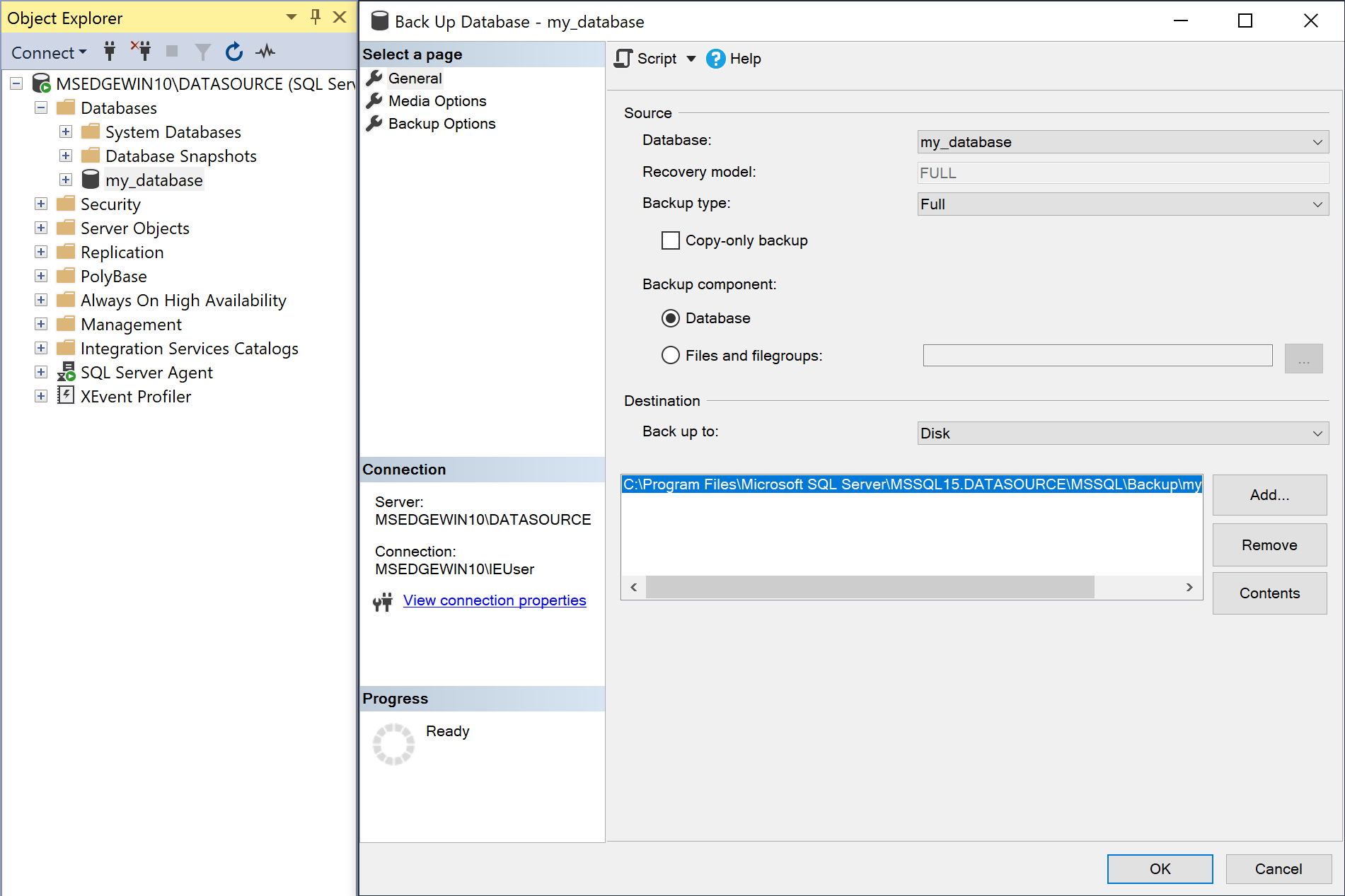Pin the Object Explorer panel

(315, 17)
